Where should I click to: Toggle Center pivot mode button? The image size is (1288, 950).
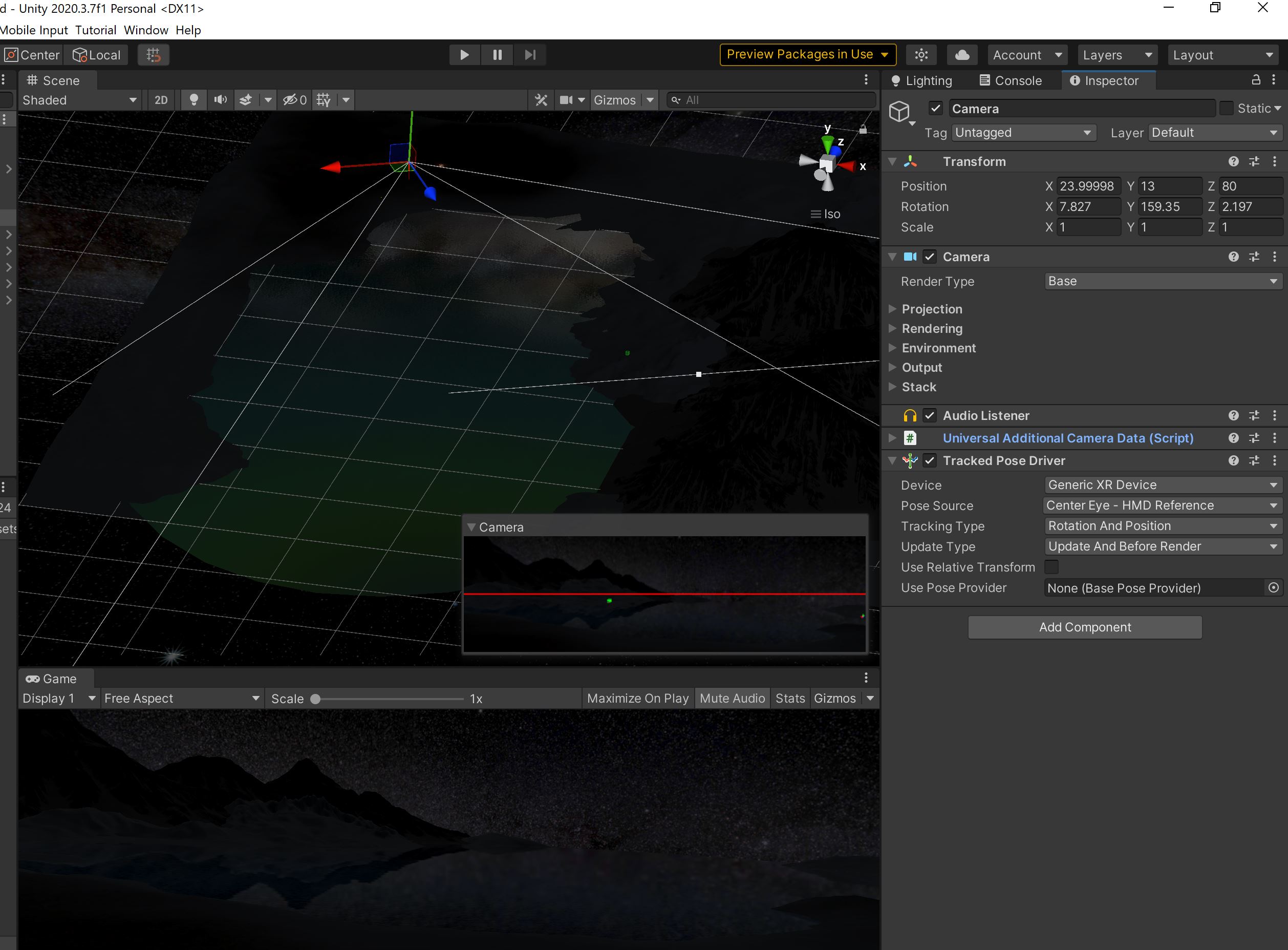point(32,55)
